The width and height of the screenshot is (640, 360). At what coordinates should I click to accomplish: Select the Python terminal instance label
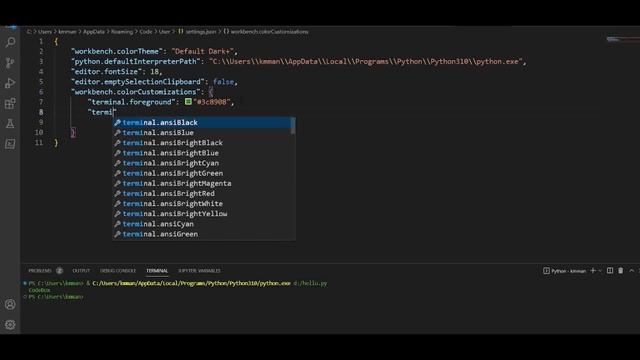[x=564, y=271]
